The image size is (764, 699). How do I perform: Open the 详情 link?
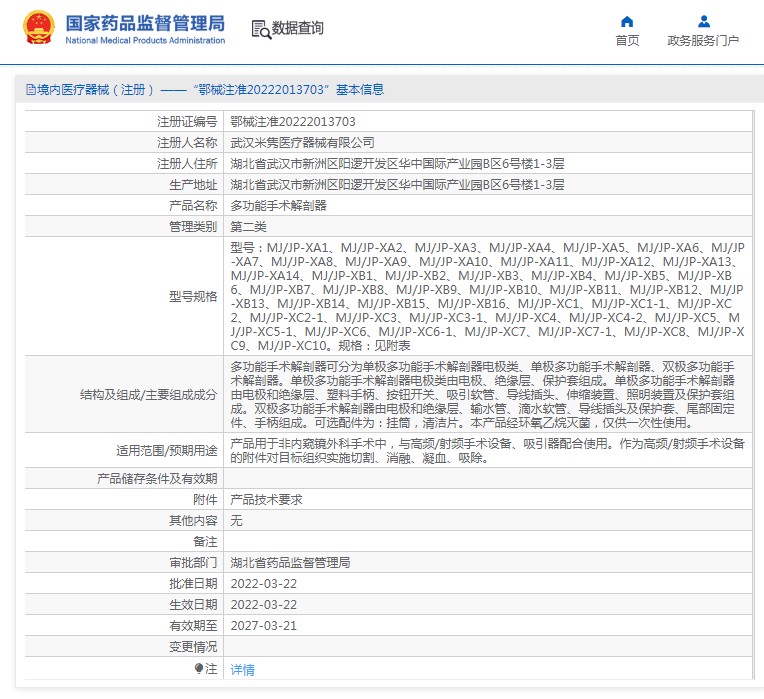(242, 669)
